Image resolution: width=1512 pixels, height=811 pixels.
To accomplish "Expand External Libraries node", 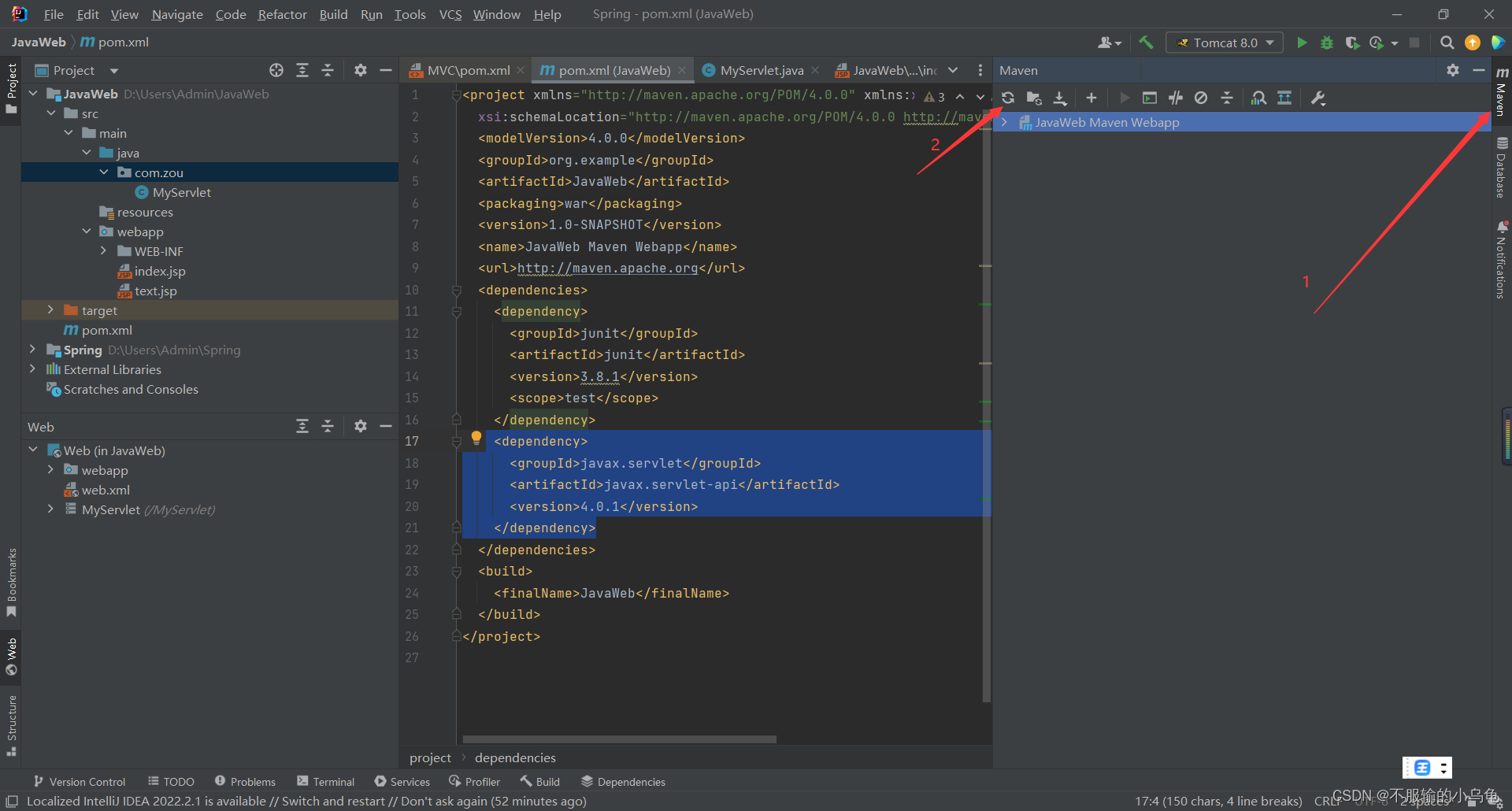I will [32, 369].
